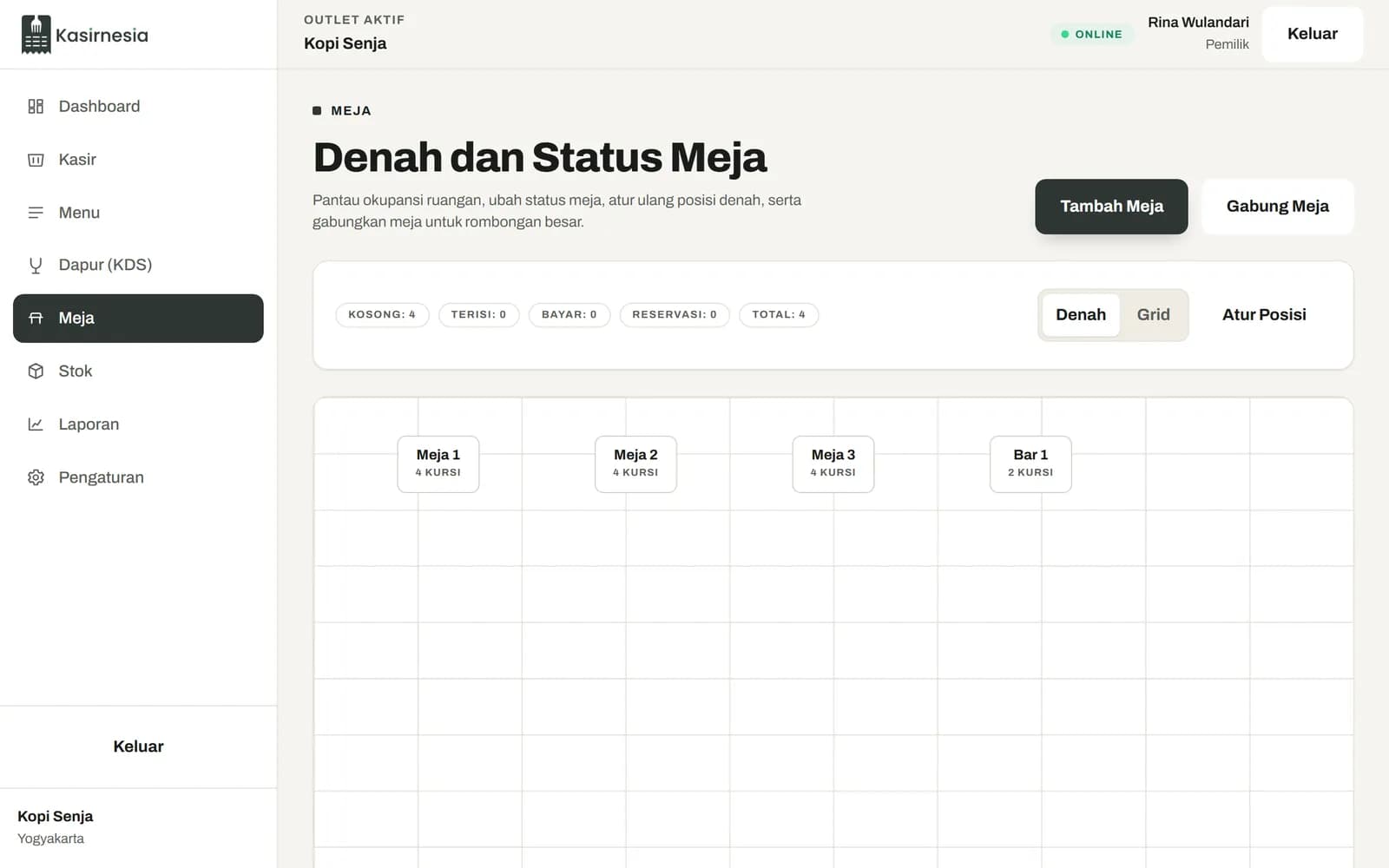The width and height of the screenshot is (1389, 868).
Task: Click the Meja table icon
Action: pyautogui.click(x=36, y=319)
